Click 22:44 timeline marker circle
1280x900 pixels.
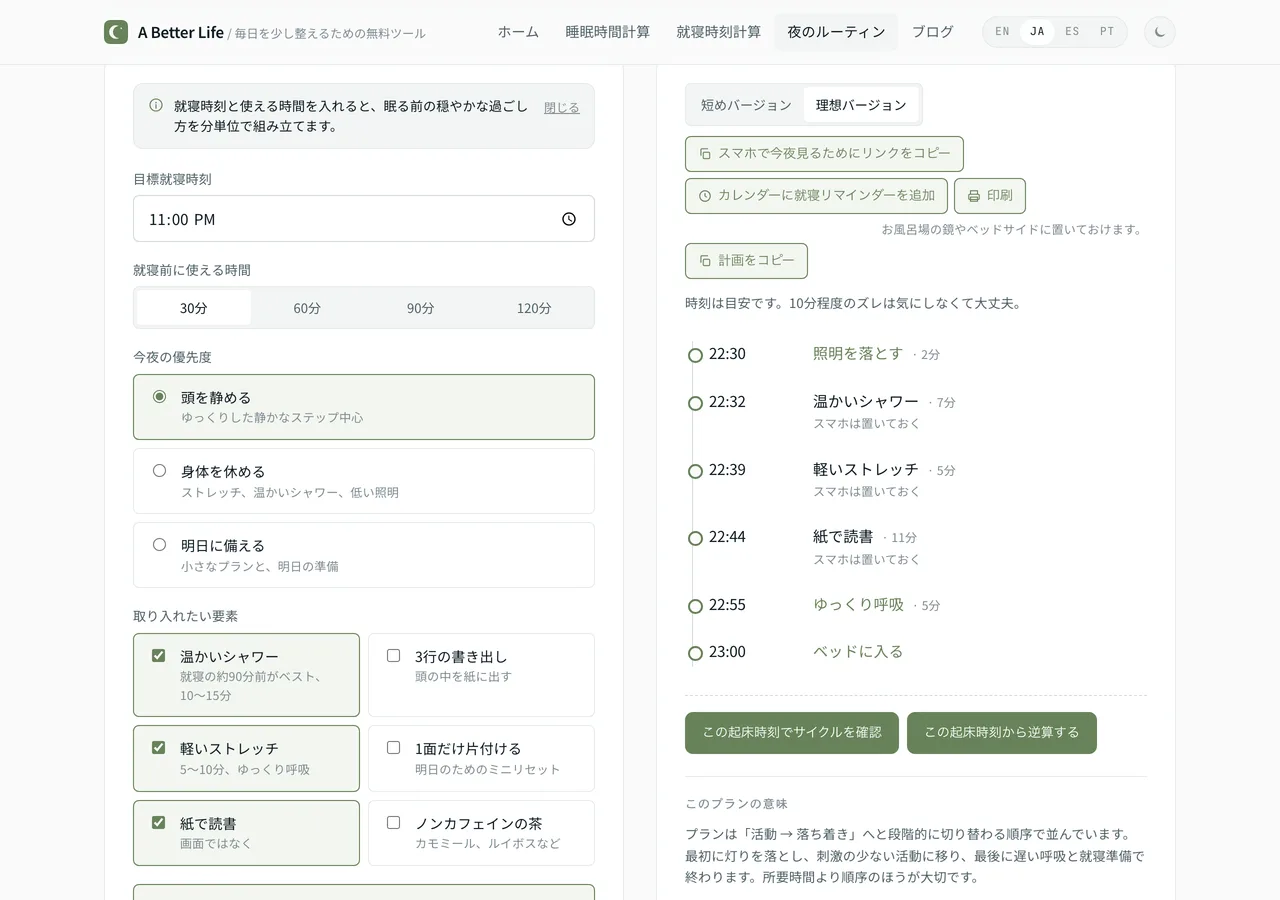click(x=695, y=538)
